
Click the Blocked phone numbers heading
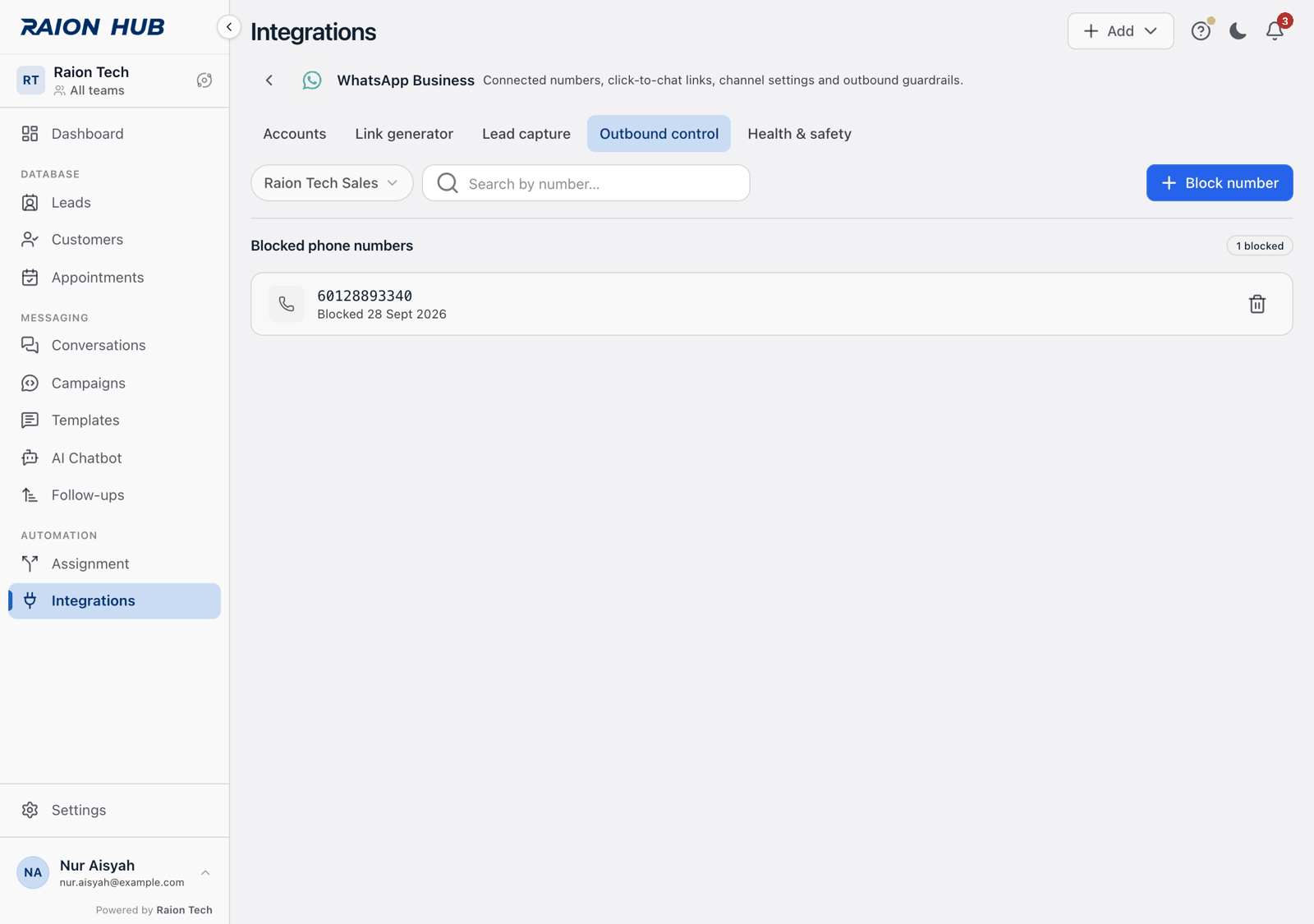point(332,246)
